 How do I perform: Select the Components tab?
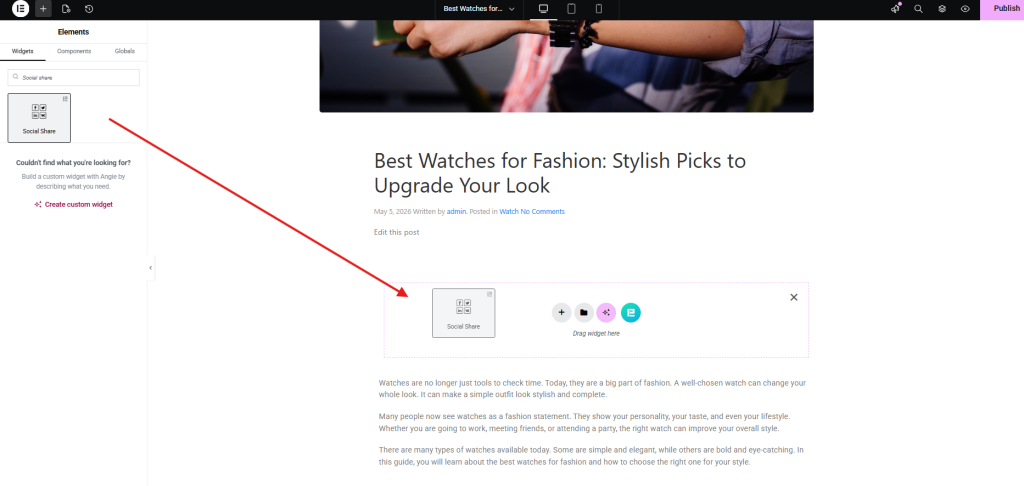tap(74, 51)
